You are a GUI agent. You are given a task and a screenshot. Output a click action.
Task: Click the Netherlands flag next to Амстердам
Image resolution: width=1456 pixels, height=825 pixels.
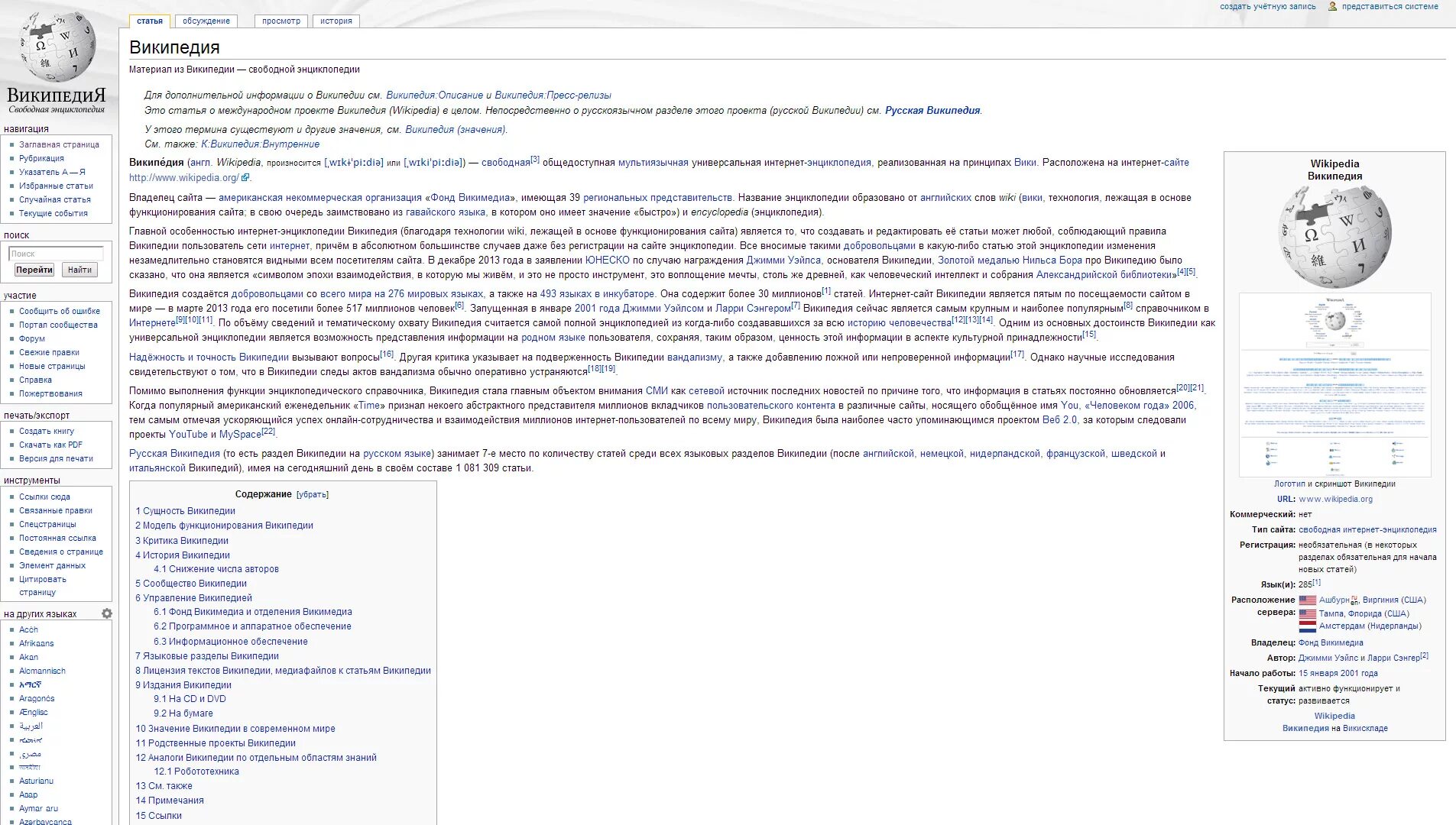pyautogui.click(x=1308, y=627)
